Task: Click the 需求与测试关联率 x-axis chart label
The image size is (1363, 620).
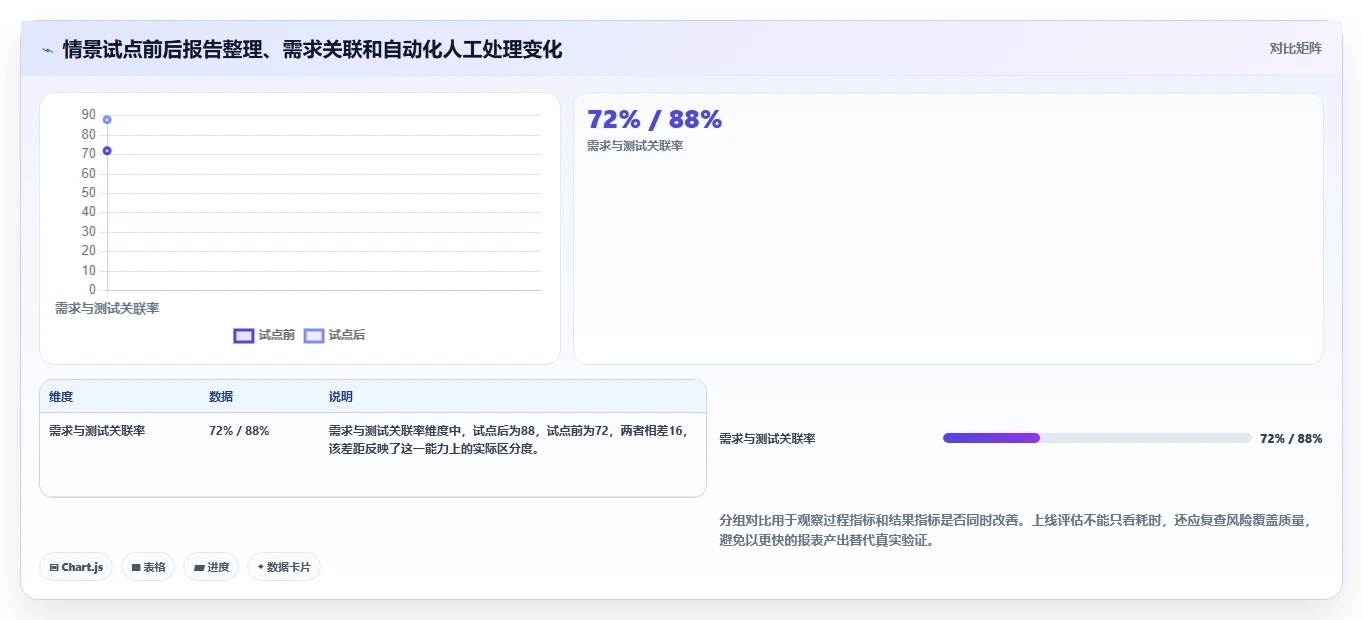Action: [x=107, y=308]
